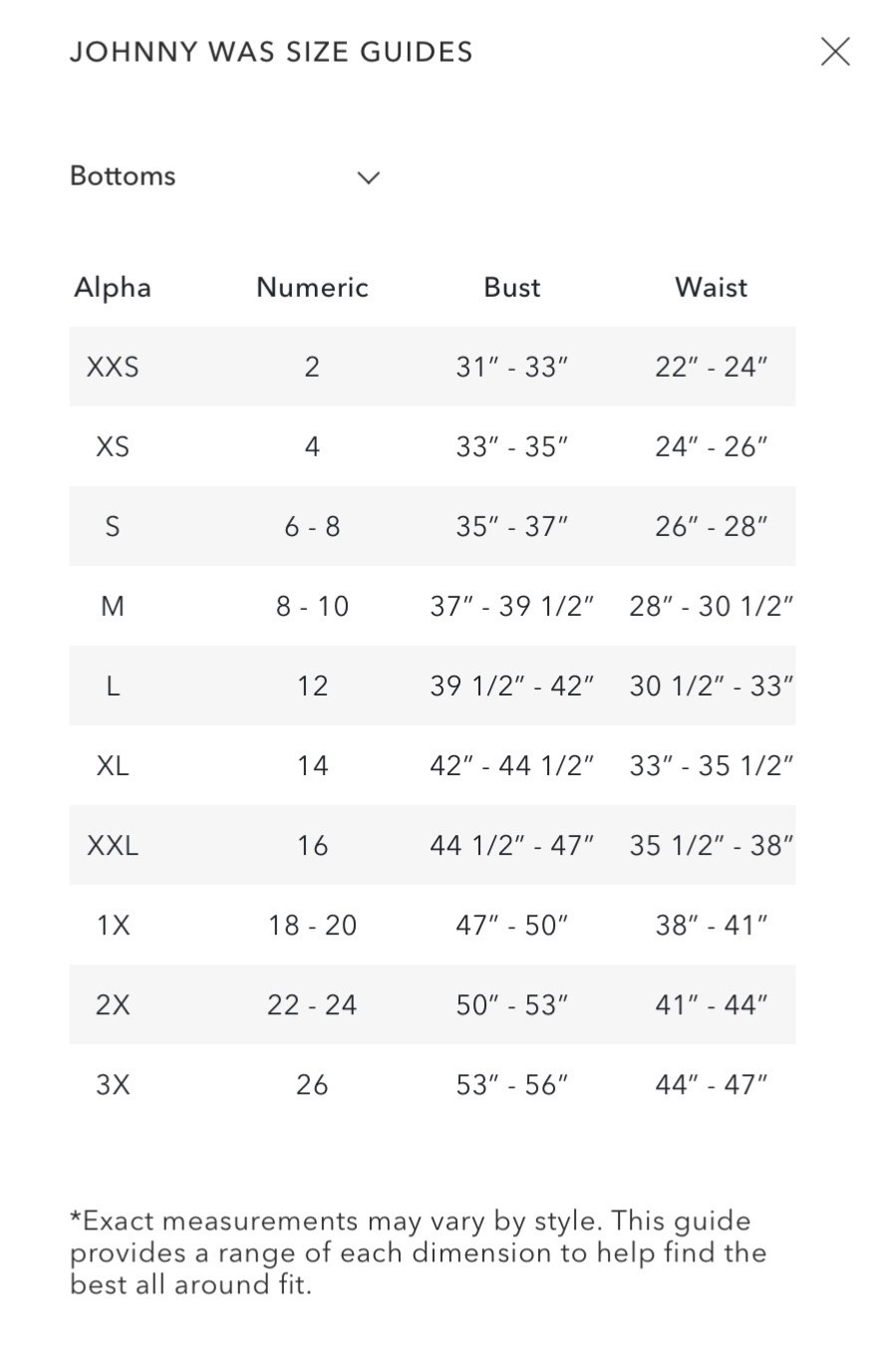Viewport: 878px width, 1372px height.
Task: Click the Alpha column header
Action: click(113, 287)
